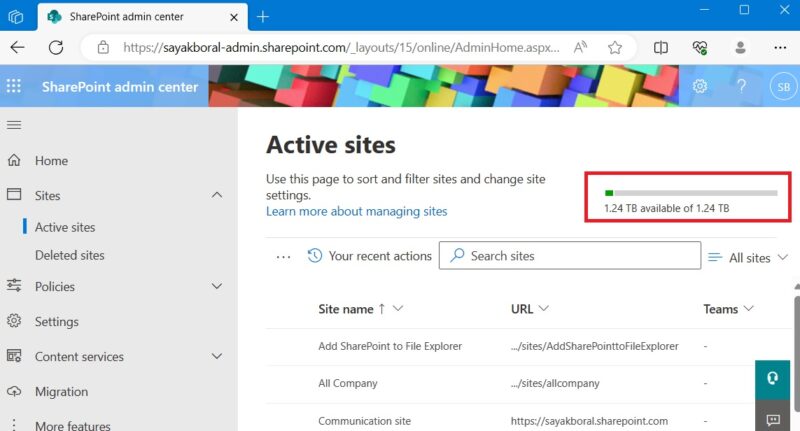Screen dimensions: 800x431
Task: Click the Search sites input box
Action: tap(569, 256)
